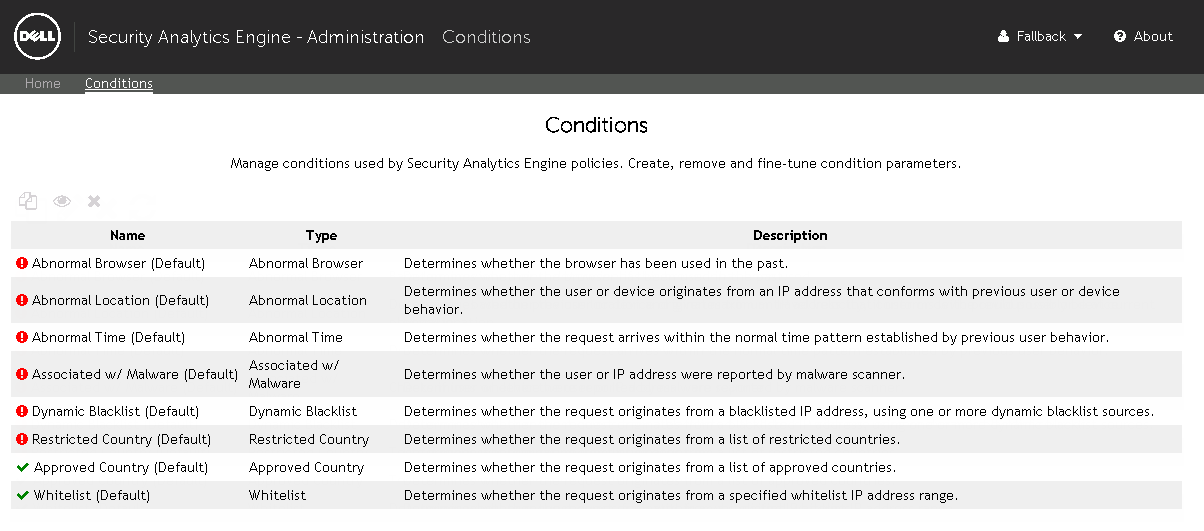Click the eye view condition icon
This screenshot has width=1204, height=531.
click(x=62, y=201)
